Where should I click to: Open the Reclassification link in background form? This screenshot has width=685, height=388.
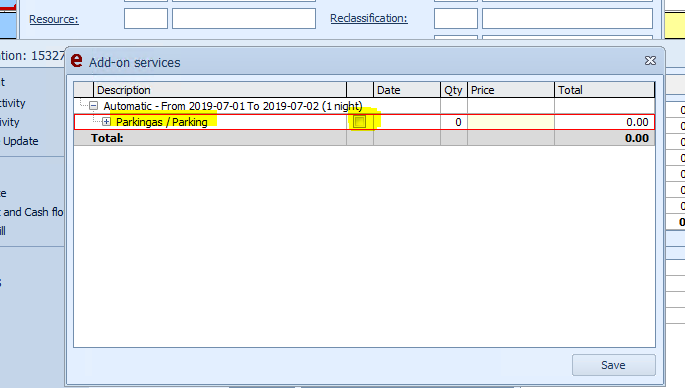point(369,18)
